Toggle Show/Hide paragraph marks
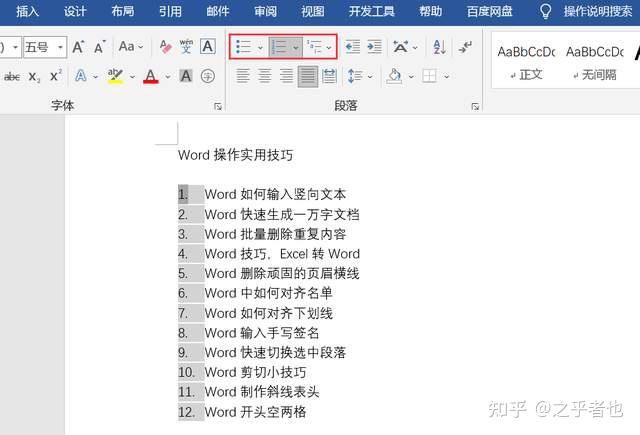The height and width of the screenshot is (435, 640). pyautogui.click(x=465, y=47)
